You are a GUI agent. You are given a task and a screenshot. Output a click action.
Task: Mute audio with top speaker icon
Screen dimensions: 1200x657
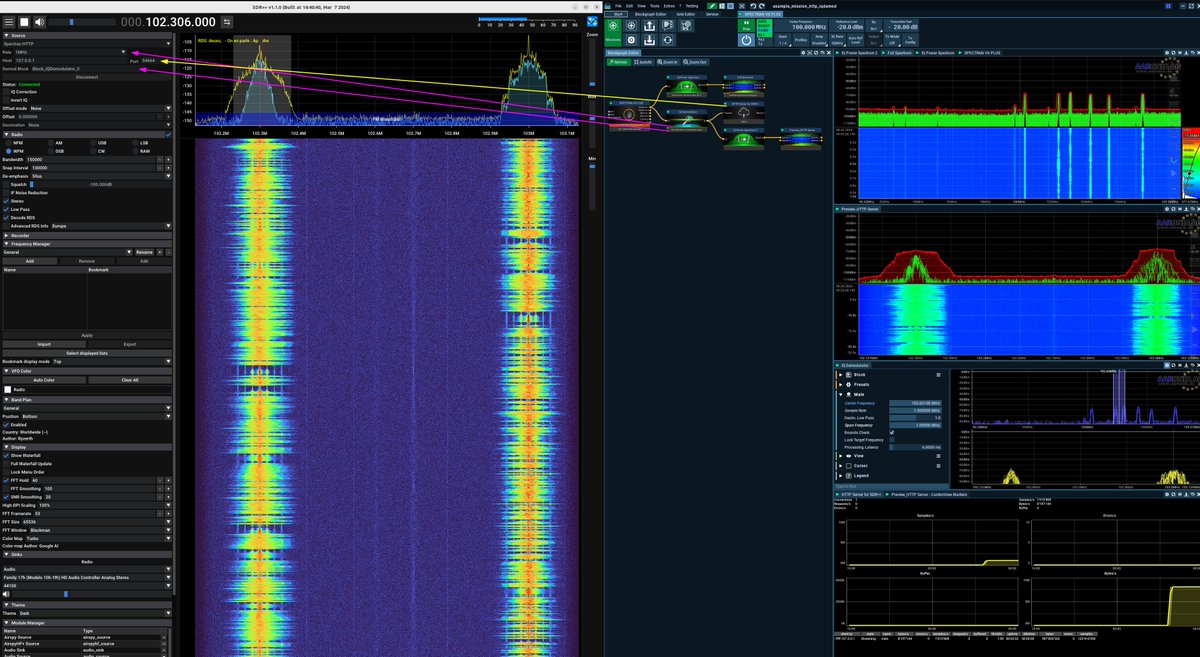point(40,22)
